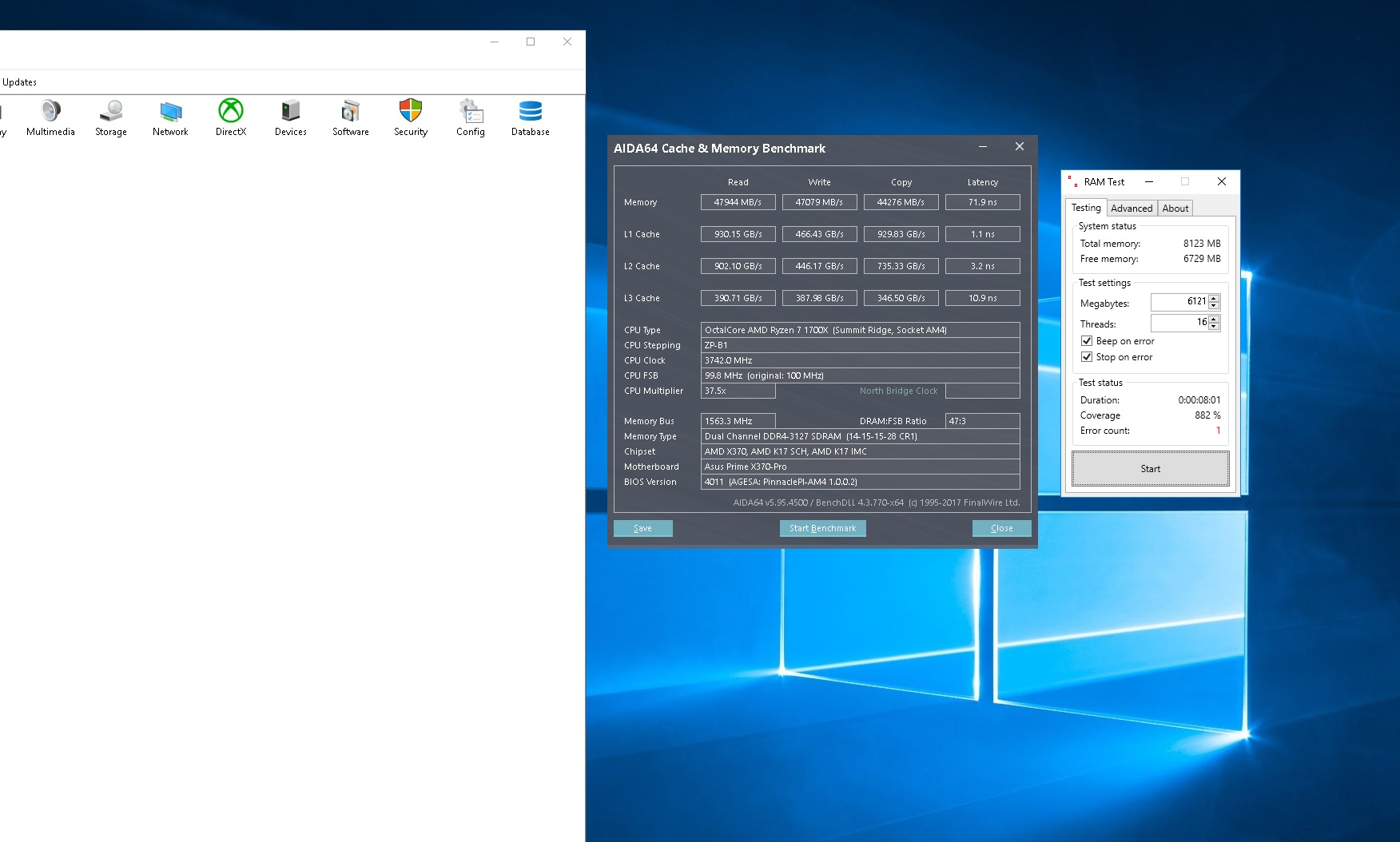This screenshot has height=842, width=1400.
Task: Click the Memory Copy 44276 MB/s value
Action: pyautogui.click(x=901, y=202)
